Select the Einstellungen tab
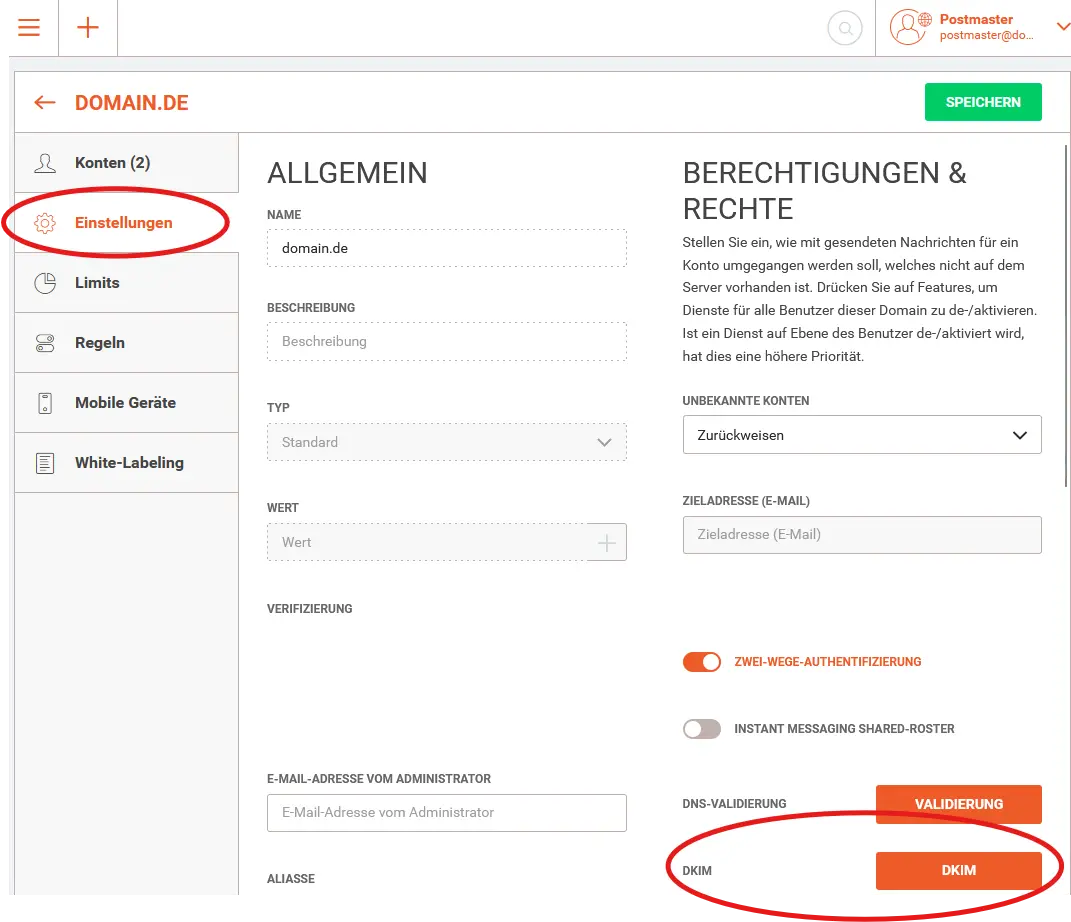The image size is (1071, 922). [126, 223]
